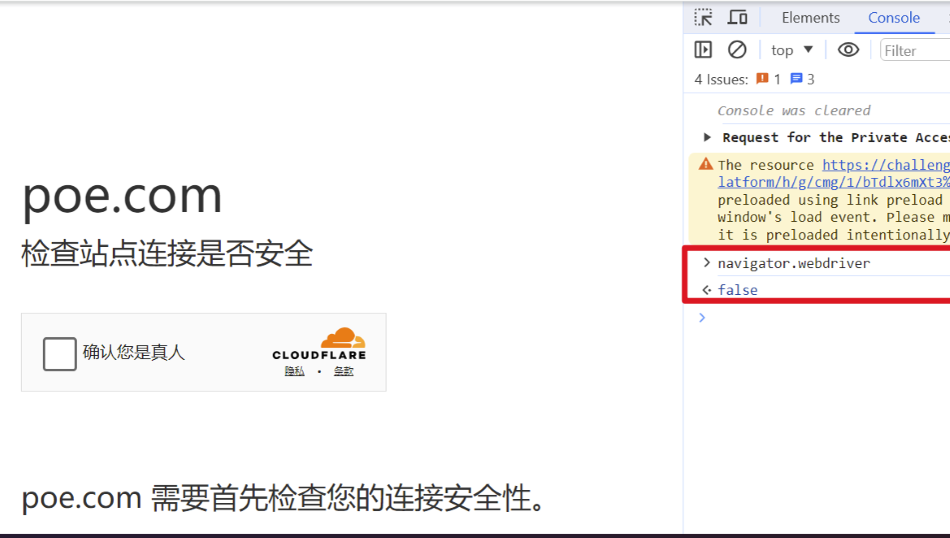Switch to the Elements tab
The height and width of the screenshot is (538, 950).
(x=811, y=18)
